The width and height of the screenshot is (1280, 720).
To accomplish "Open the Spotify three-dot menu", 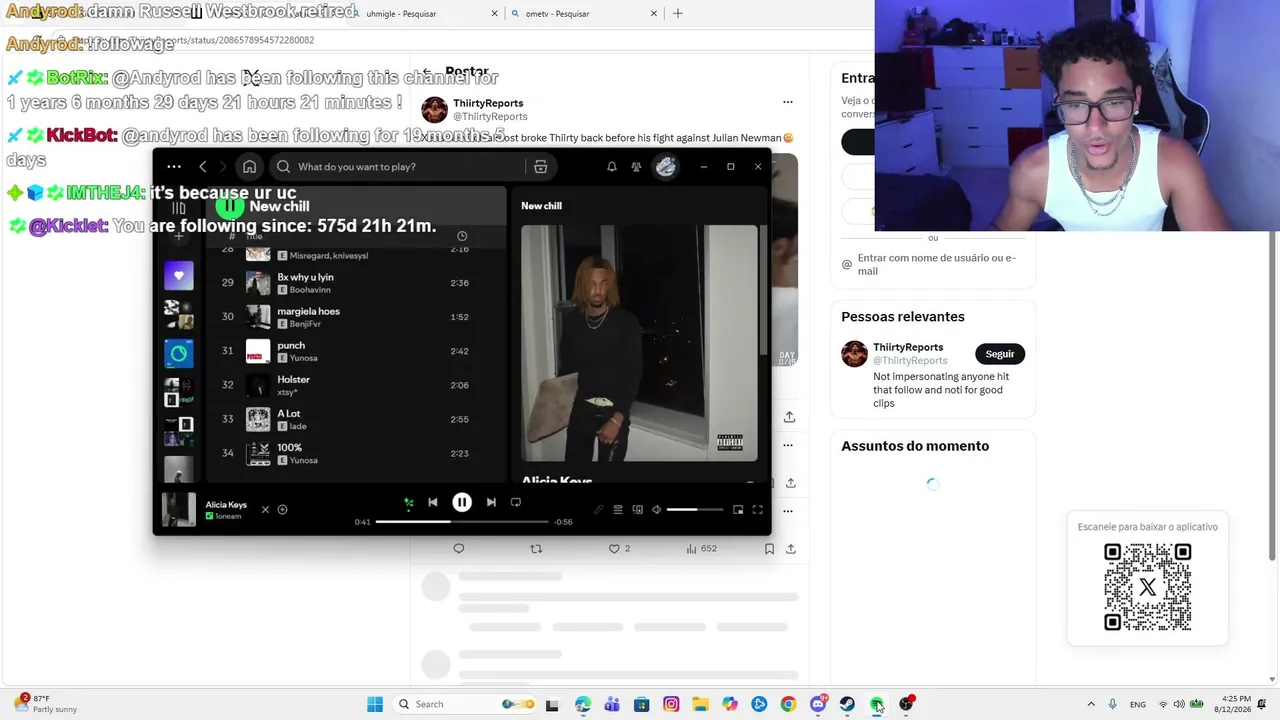I will (174, 167).
